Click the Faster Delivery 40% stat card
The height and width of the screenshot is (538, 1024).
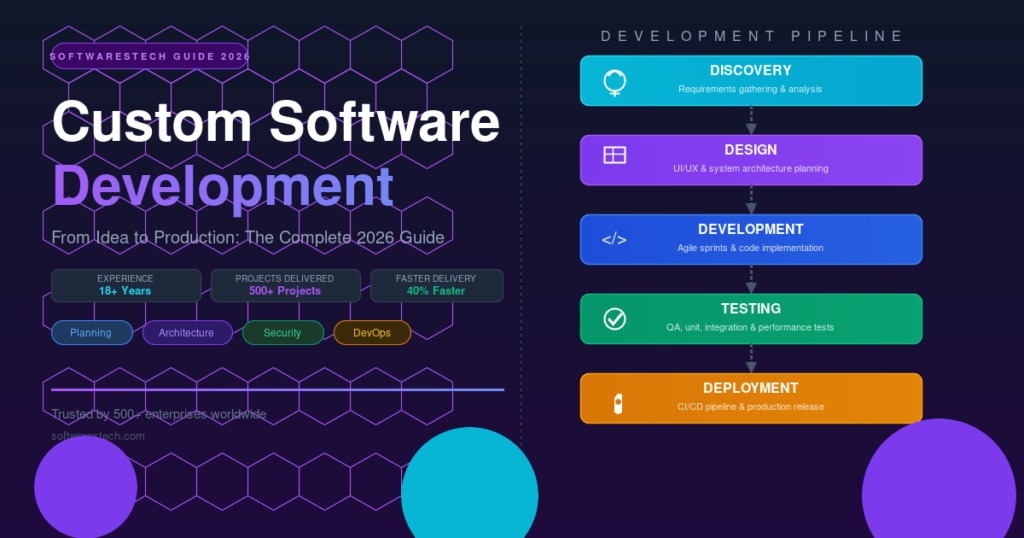[x=437, y=285]
